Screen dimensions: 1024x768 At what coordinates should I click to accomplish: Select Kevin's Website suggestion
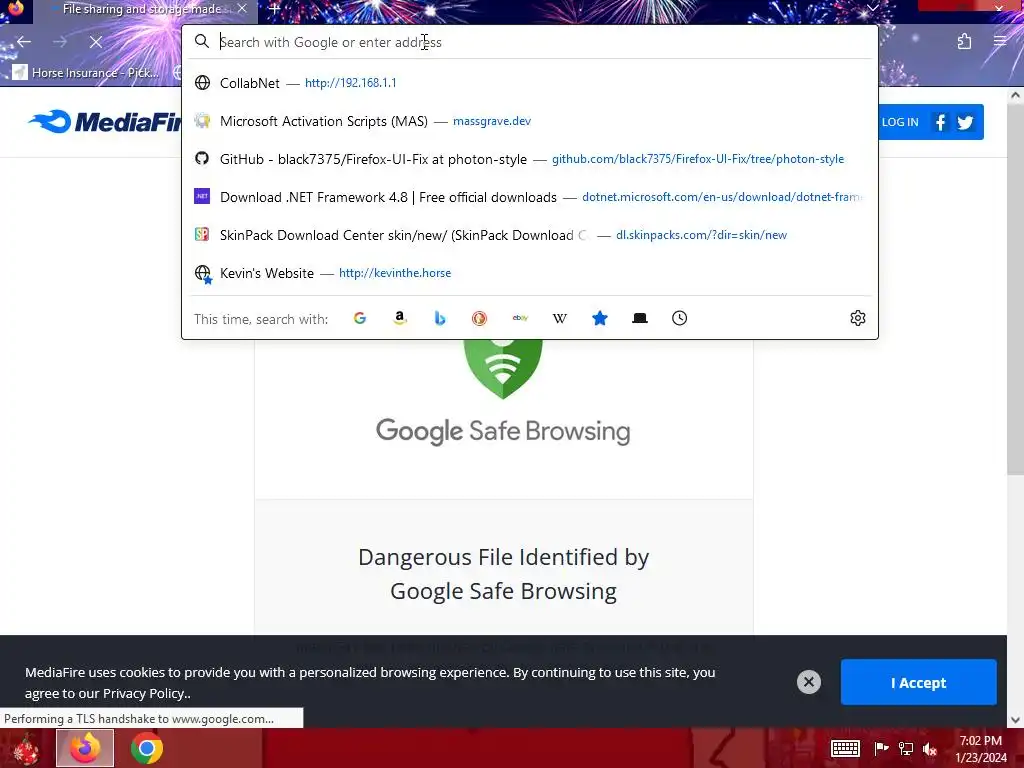pyautogui.click(x=530, y=273)
